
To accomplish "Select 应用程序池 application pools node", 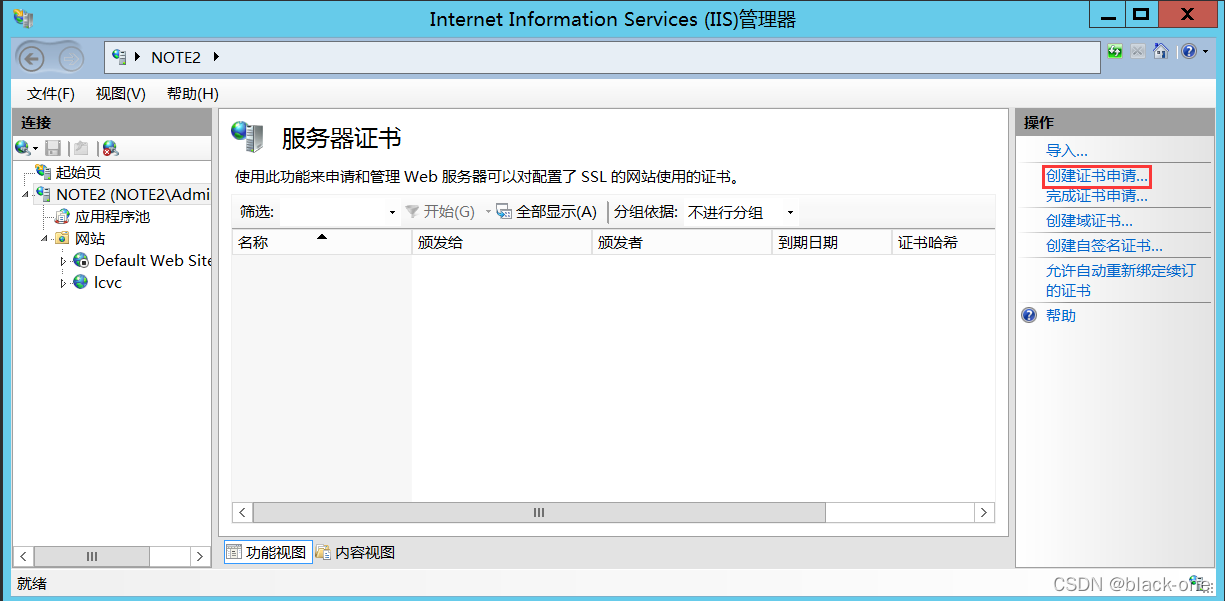I will pos(112,216).
